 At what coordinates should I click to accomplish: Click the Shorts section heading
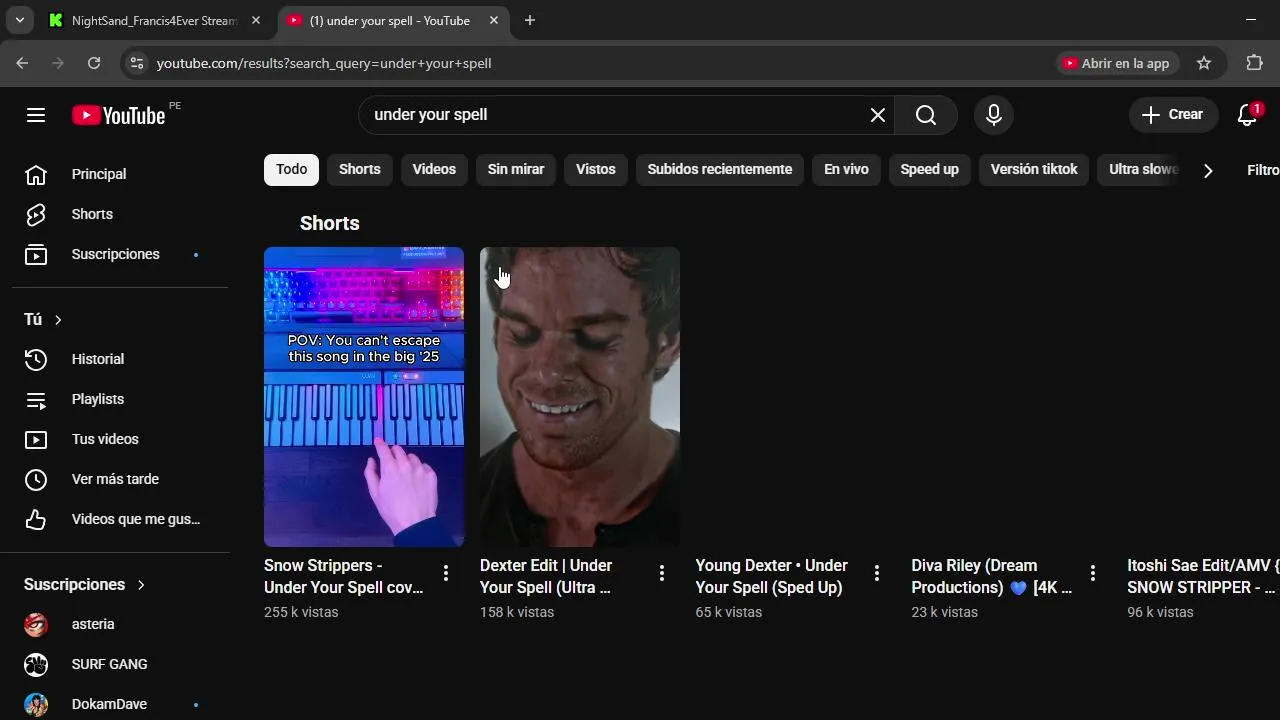point(329,223)
